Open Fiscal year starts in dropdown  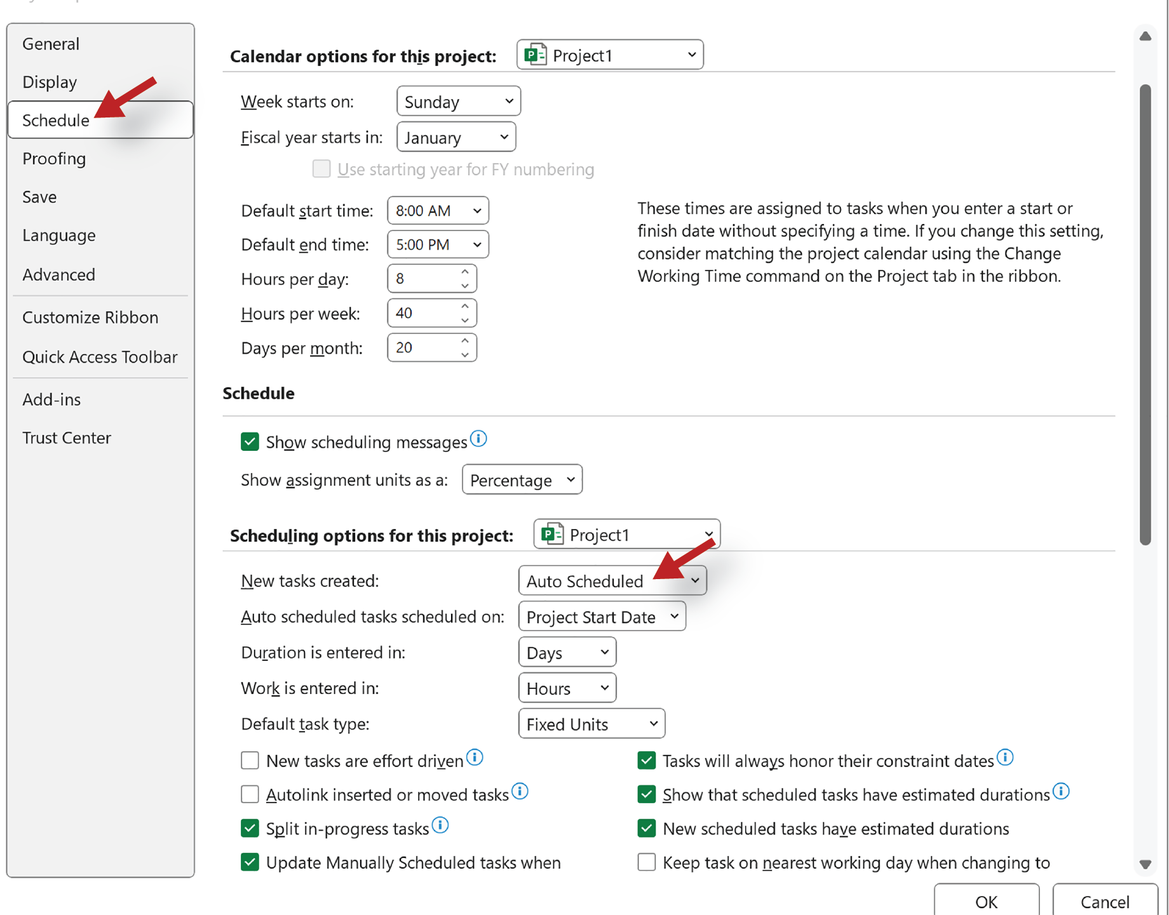[x=456, y=137]
